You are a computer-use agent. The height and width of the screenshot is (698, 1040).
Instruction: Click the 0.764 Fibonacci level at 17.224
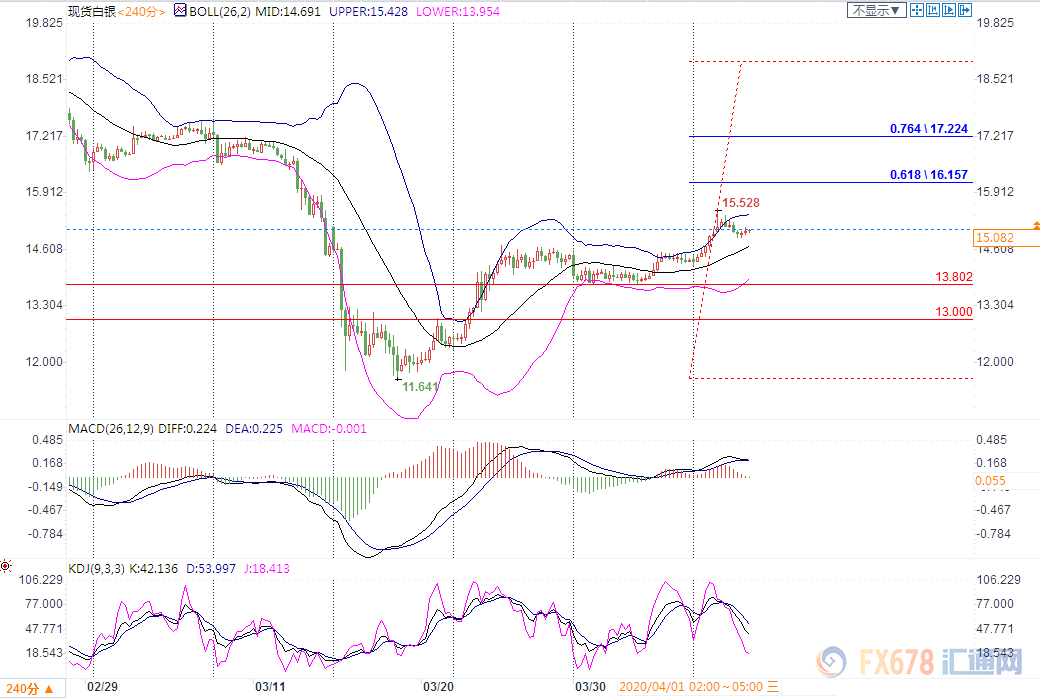tap(928, 129)
